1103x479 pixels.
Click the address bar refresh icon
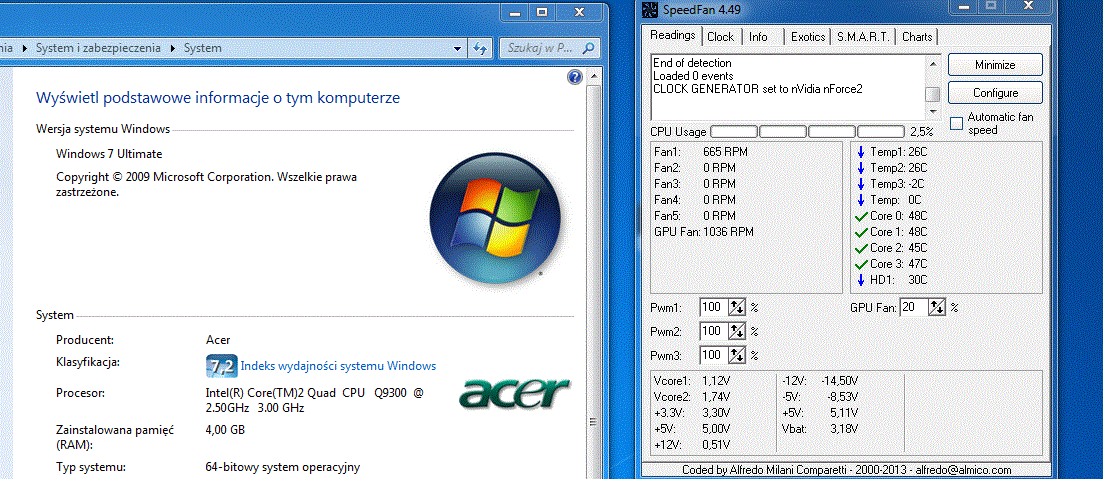480,48
